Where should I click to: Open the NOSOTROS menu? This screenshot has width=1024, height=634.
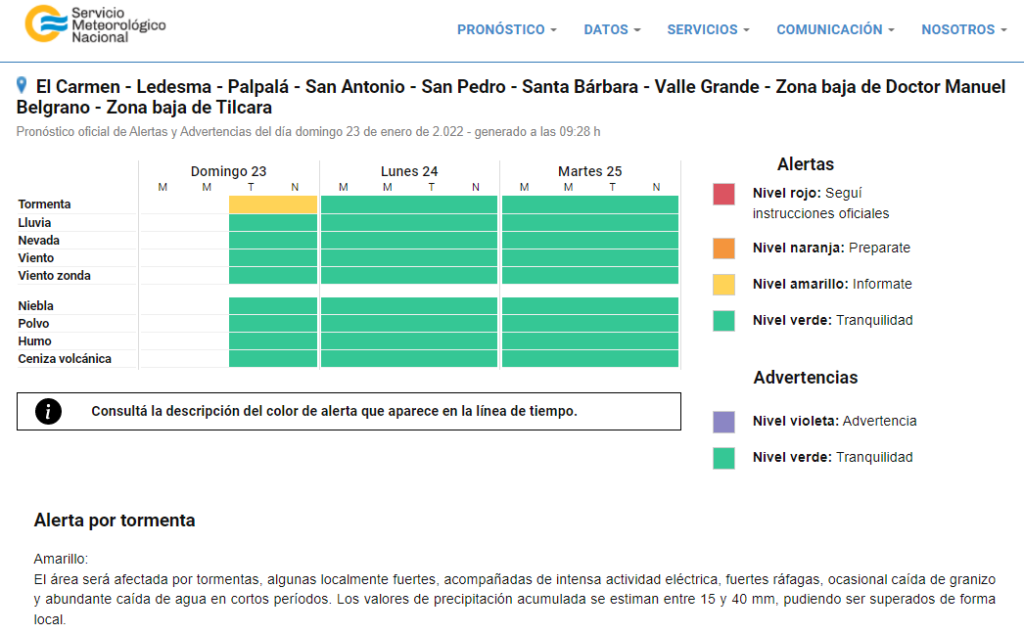[x=964, y=30]
